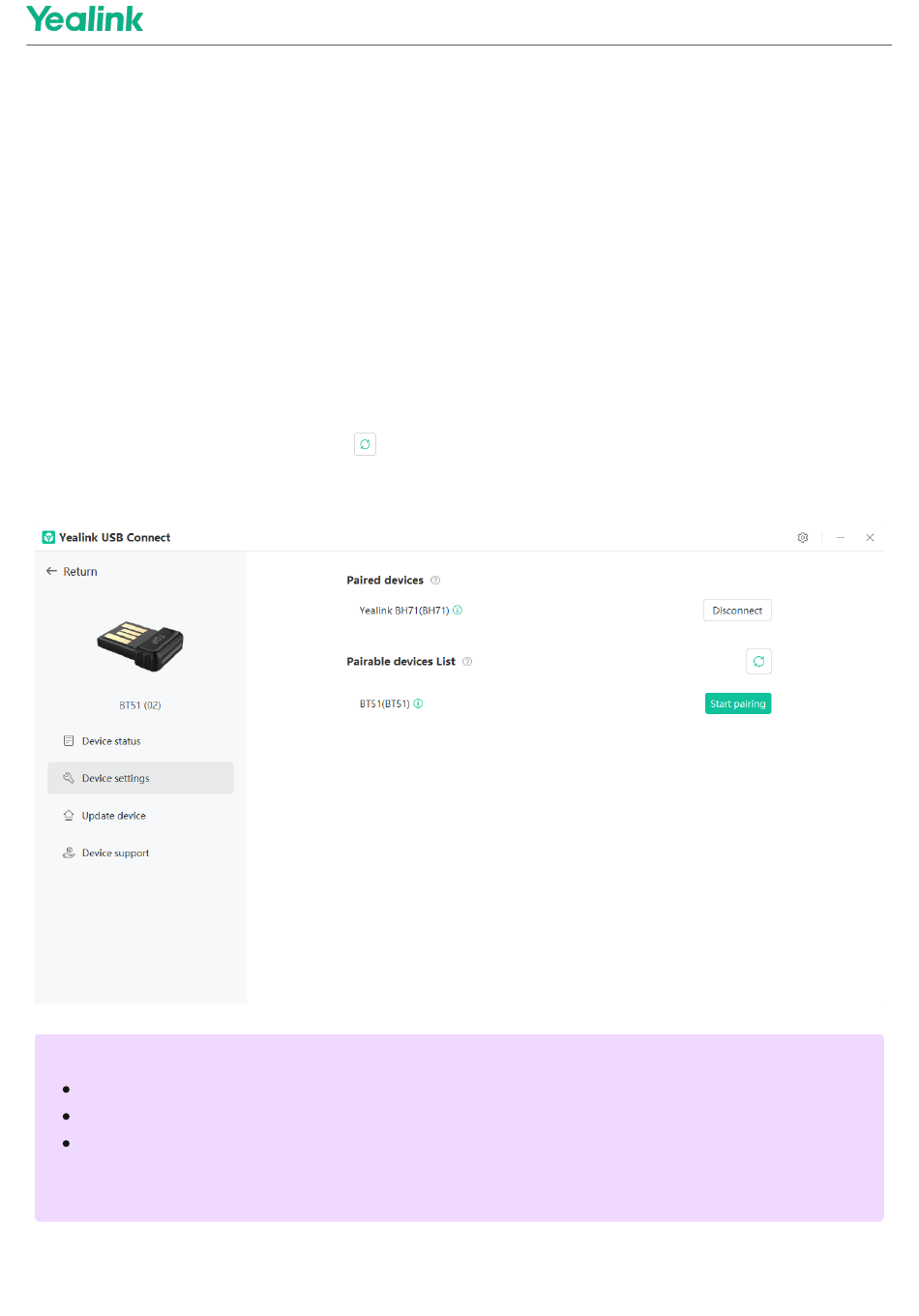919x1316 pixels.
Task: Click the info icon beside Yealink BH71(BH71)
Action: (x=458, y=611)
